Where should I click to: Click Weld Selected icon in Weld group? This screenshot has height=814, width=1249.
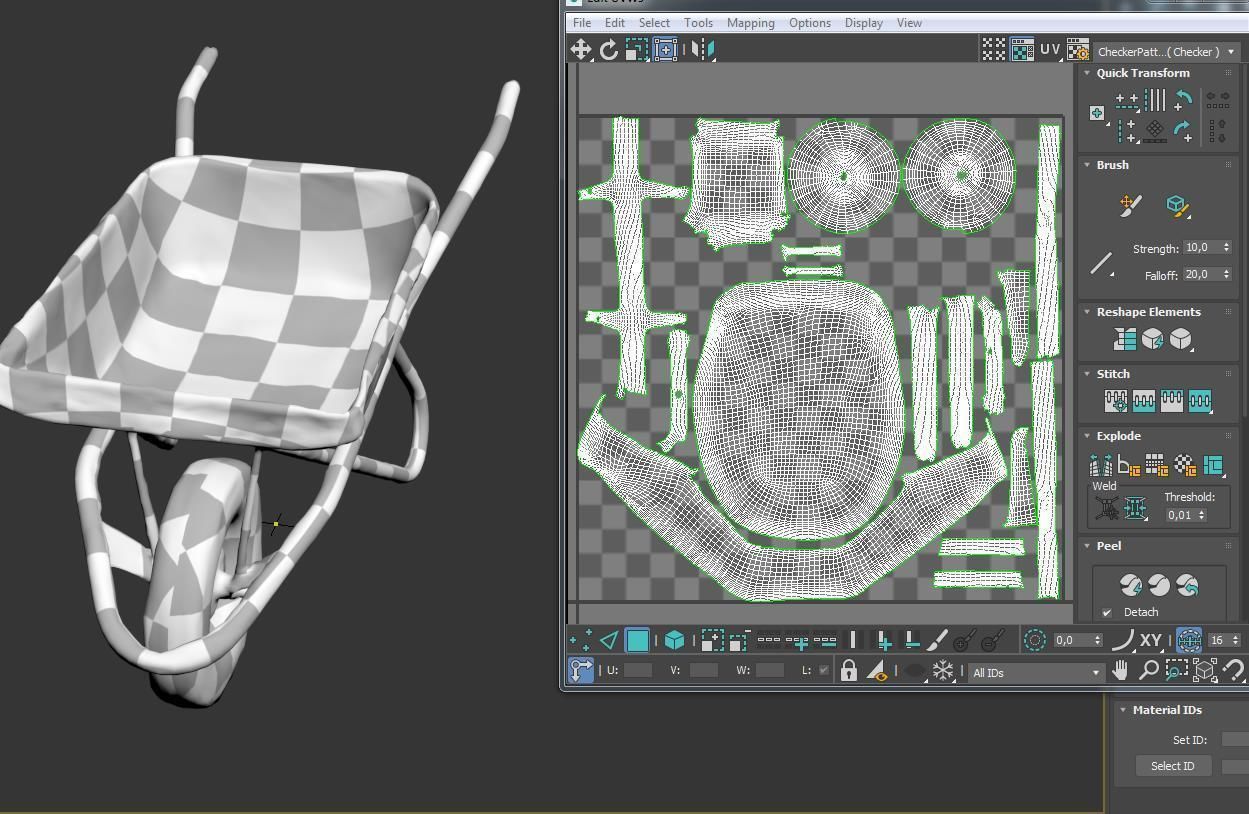coord(1135,508)
